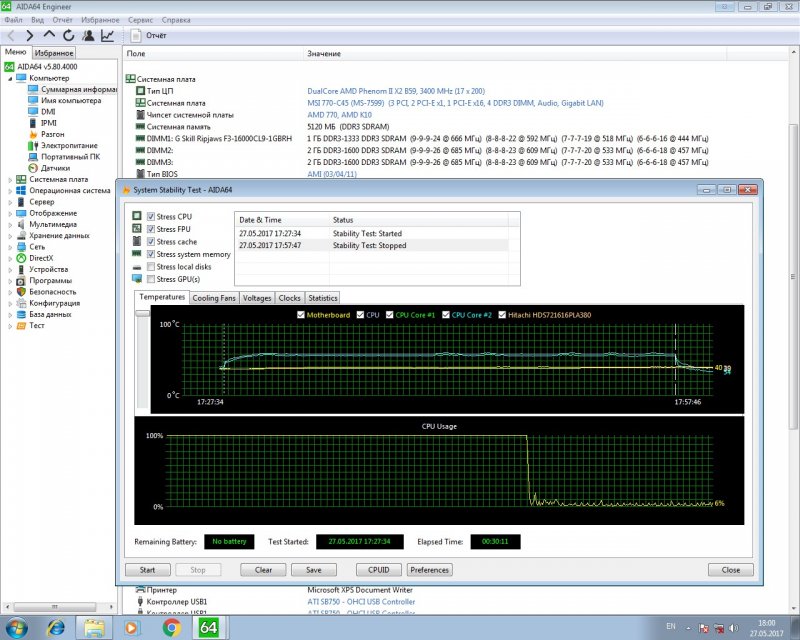Collapse the Компьютер tree node

pyautogui.click(x=10, y=78)
